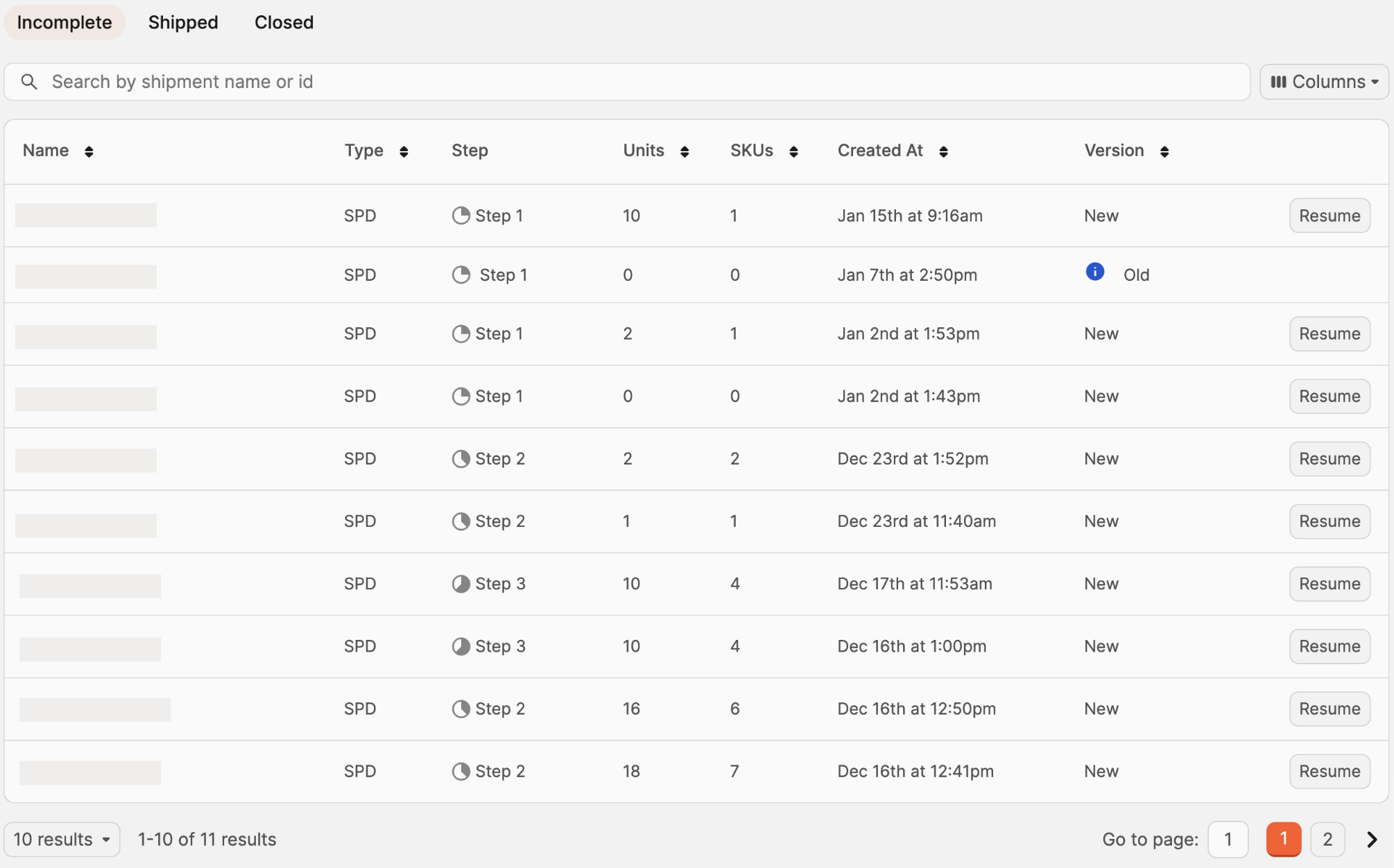
Task: Sort by Units column arrows
Action: 685,151
